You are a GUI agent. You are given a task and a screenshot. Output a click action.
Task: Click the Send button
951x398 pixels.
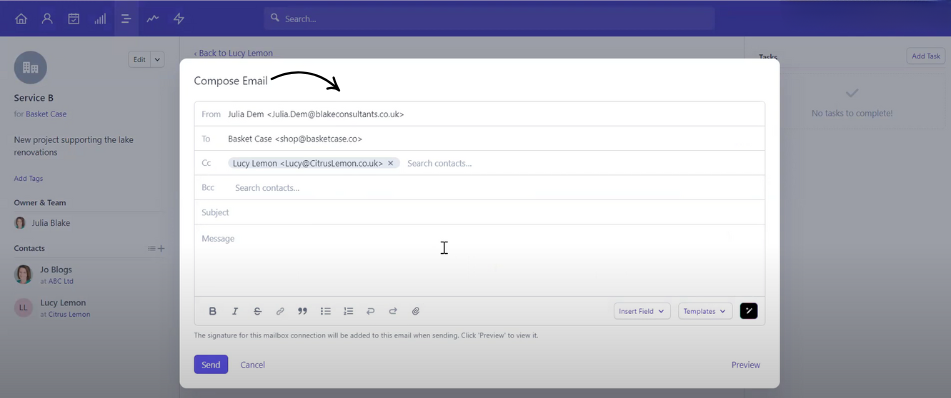(x=211, y=365)
